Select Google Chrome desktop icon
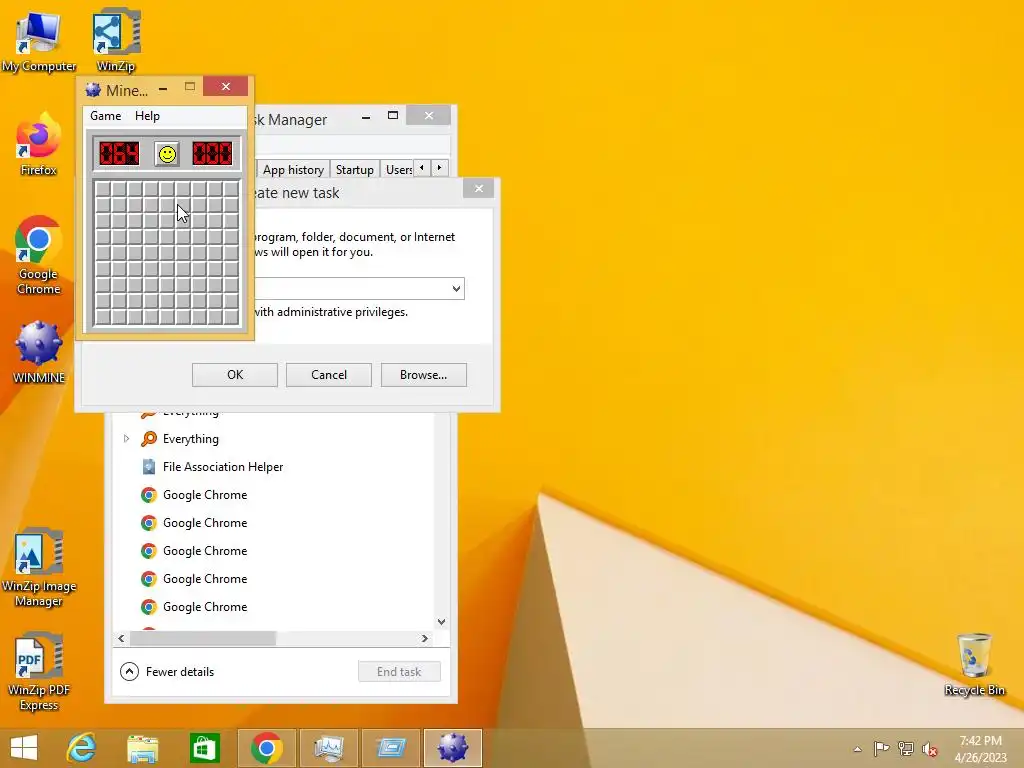Screen dimensions: 1024x768 [39, 255]
